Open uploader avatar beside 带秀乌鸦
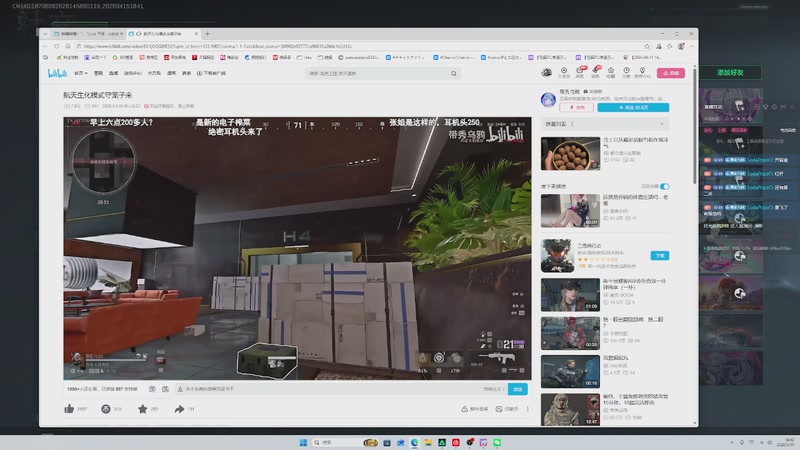 tap(548, 99)
